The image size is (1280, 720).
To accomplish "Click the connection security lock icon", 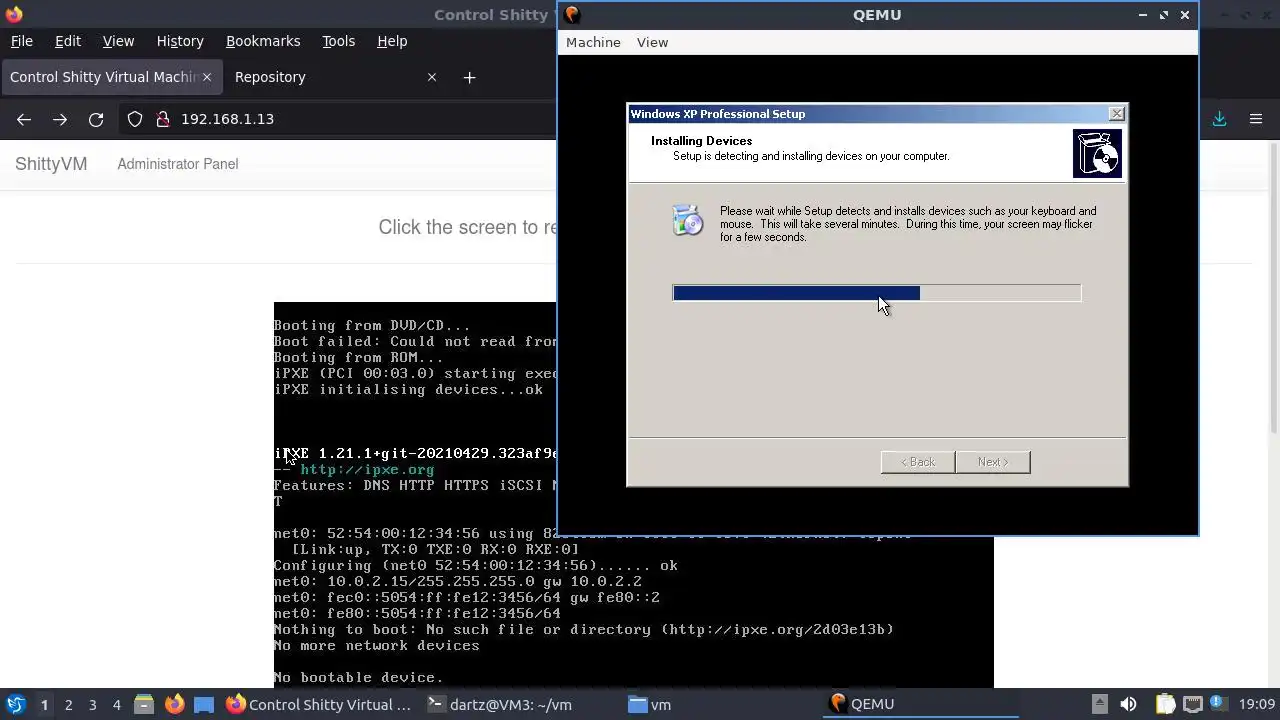I will coord(162,119).
